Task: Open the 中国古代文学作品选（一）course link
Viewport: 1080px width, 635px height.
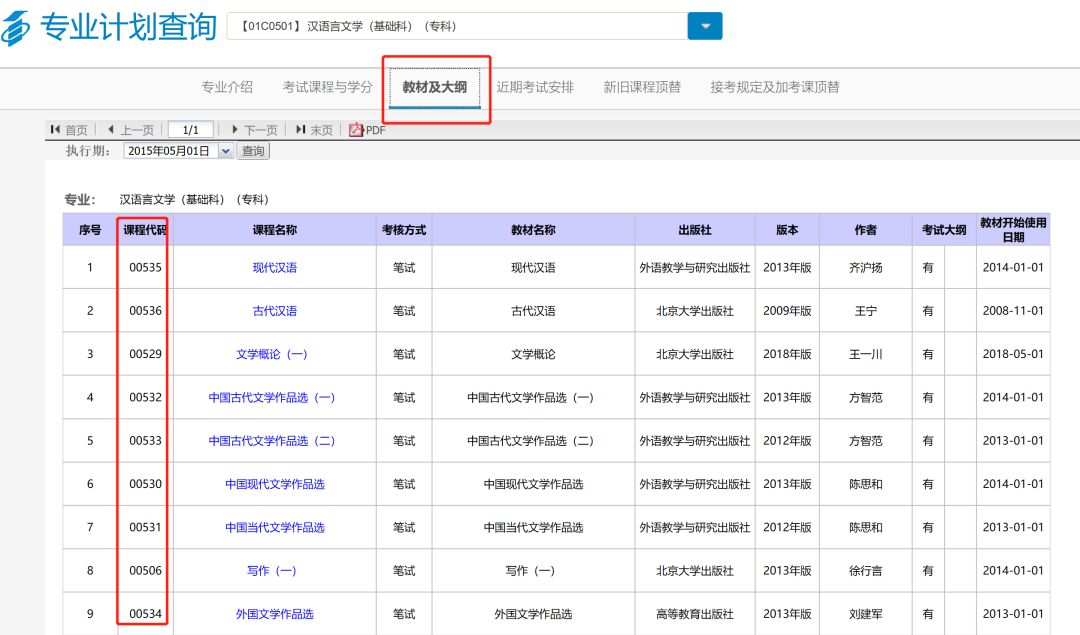Action: point(275,397)
